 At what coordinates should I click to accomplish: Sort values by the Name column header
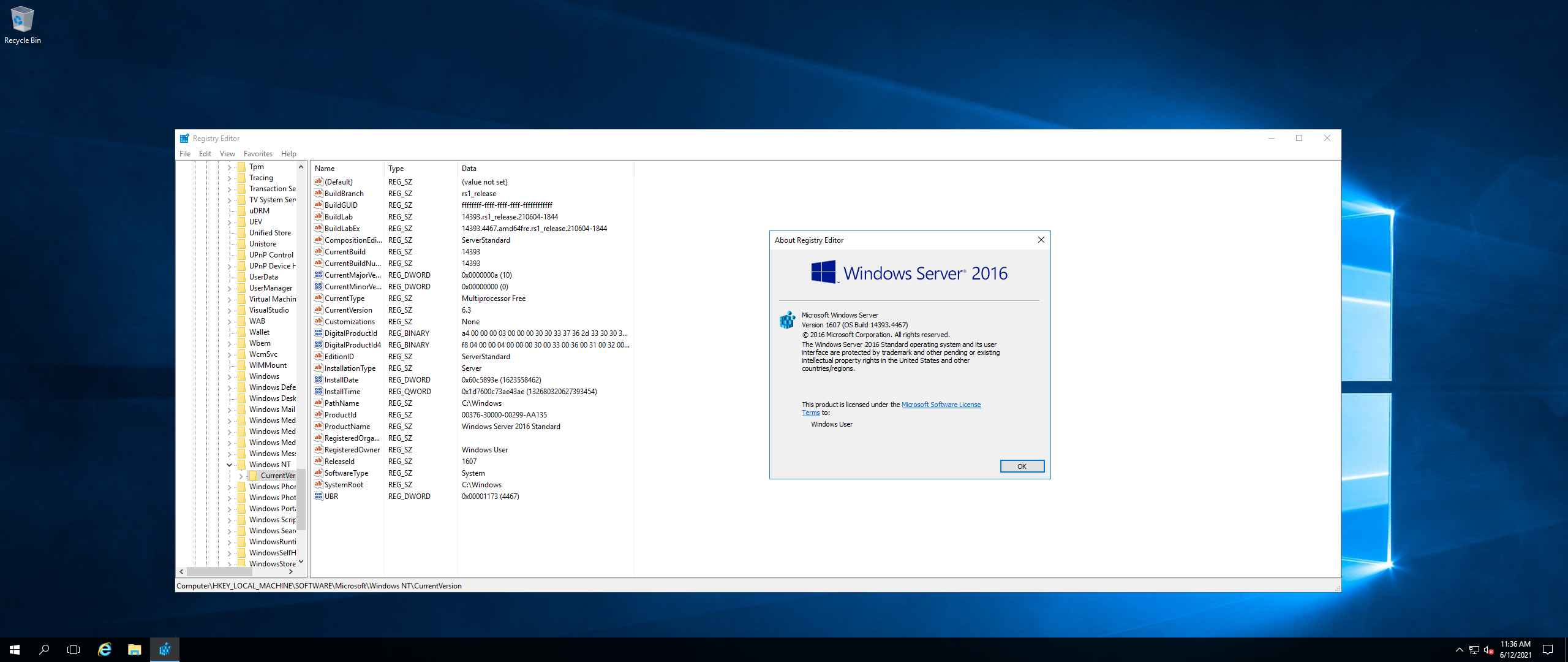point(347,169)
